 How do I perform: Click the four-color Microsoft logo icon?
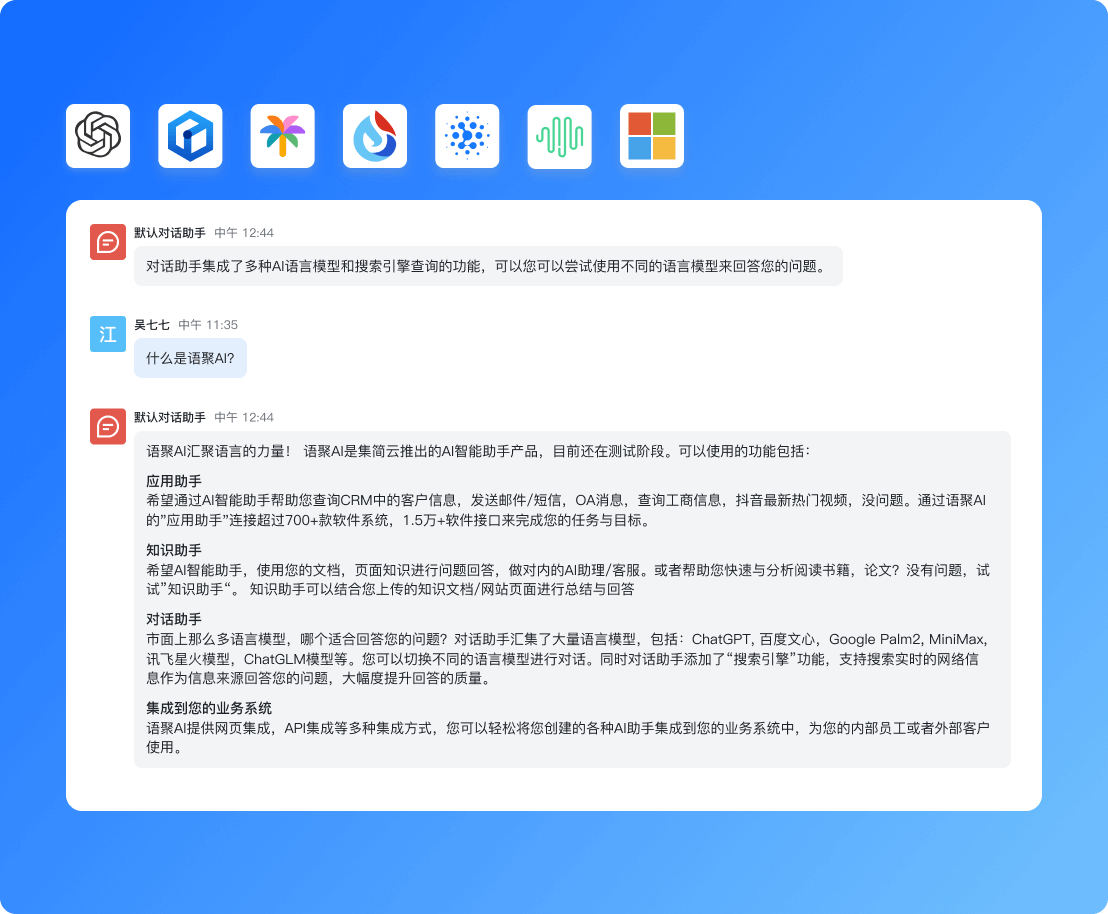[652, 136]
